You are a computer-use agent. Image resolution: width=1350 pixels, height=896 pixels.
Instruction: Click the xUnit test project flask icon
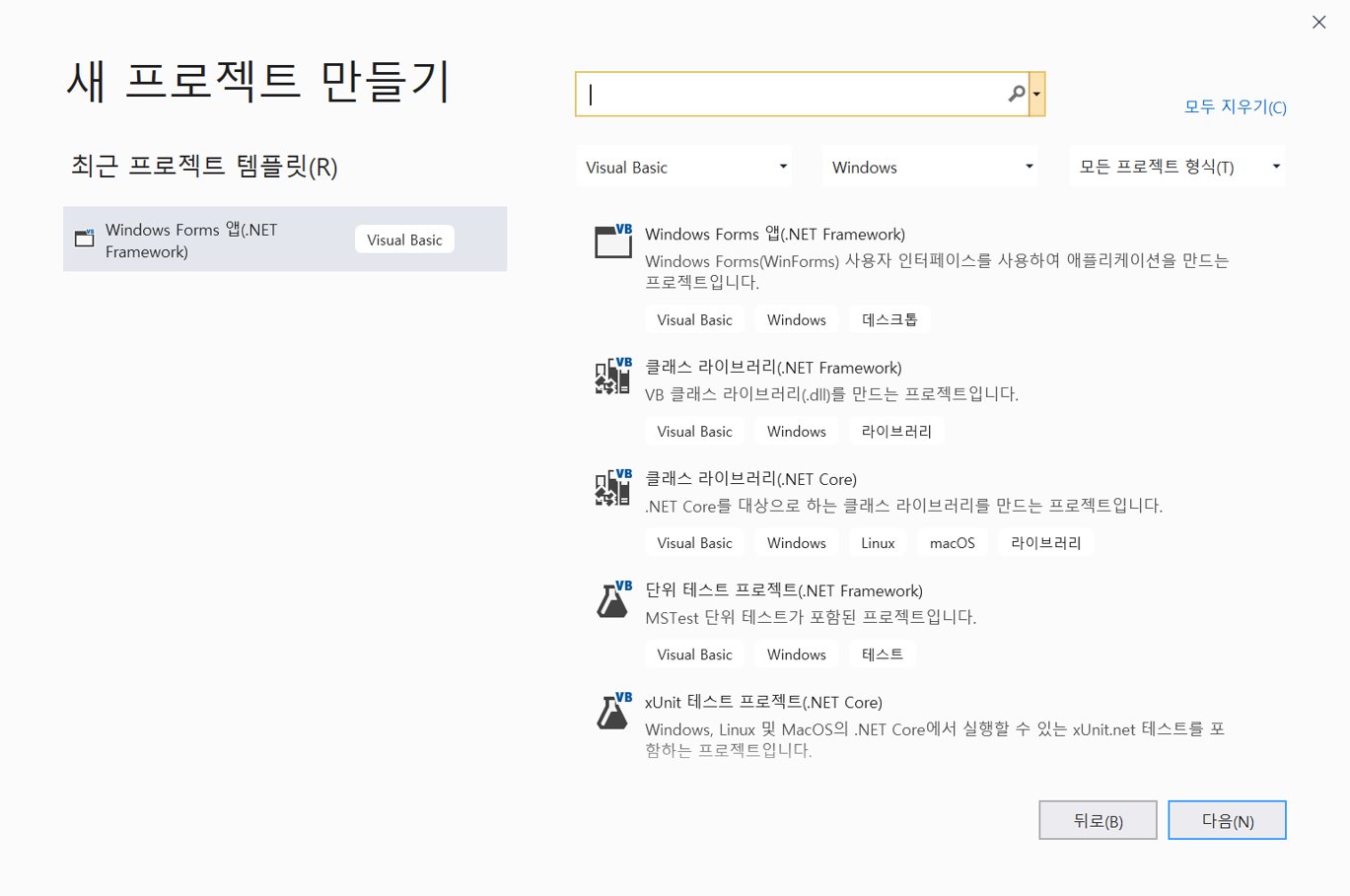coord(613,710)
